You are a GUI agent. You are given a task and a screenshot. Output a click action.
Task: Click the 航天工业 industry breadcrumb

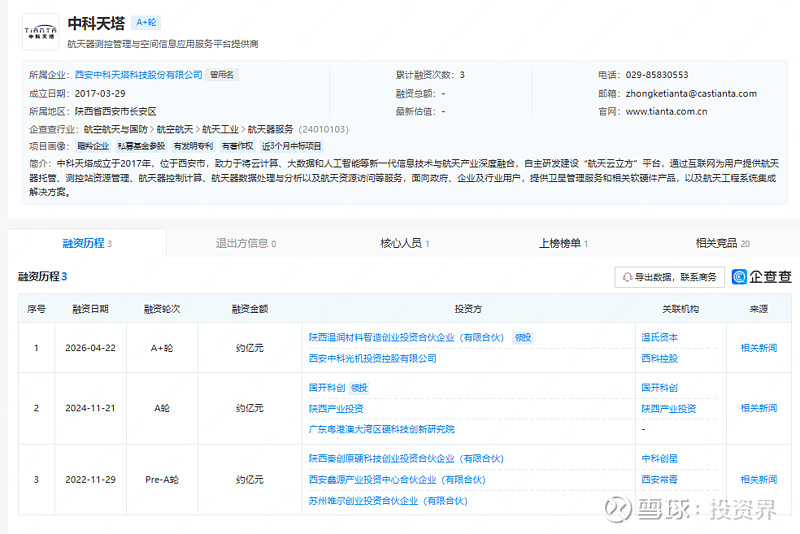click(220, 130)
